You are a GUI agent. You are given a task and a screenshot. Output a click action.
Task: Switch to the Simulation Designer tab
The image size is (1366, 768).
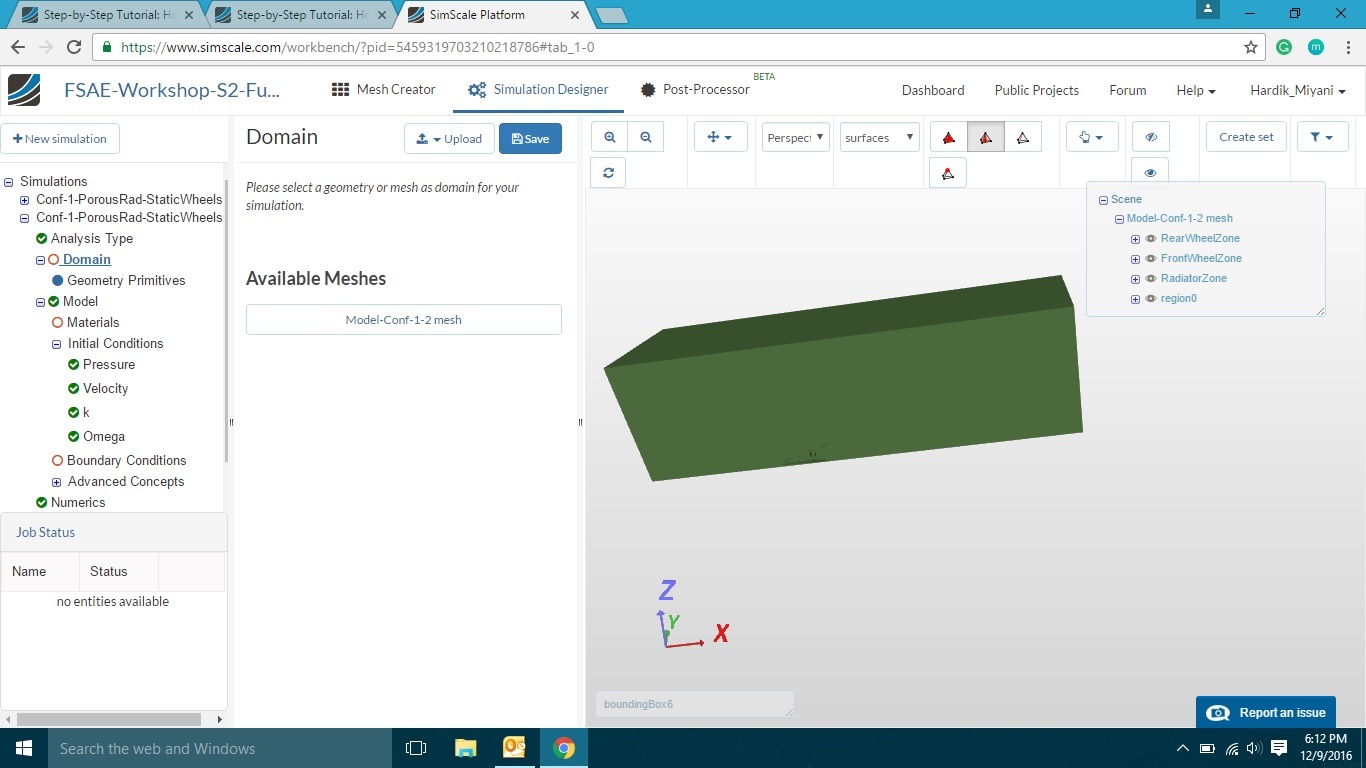pyautogui.click(x=538, y=89)
